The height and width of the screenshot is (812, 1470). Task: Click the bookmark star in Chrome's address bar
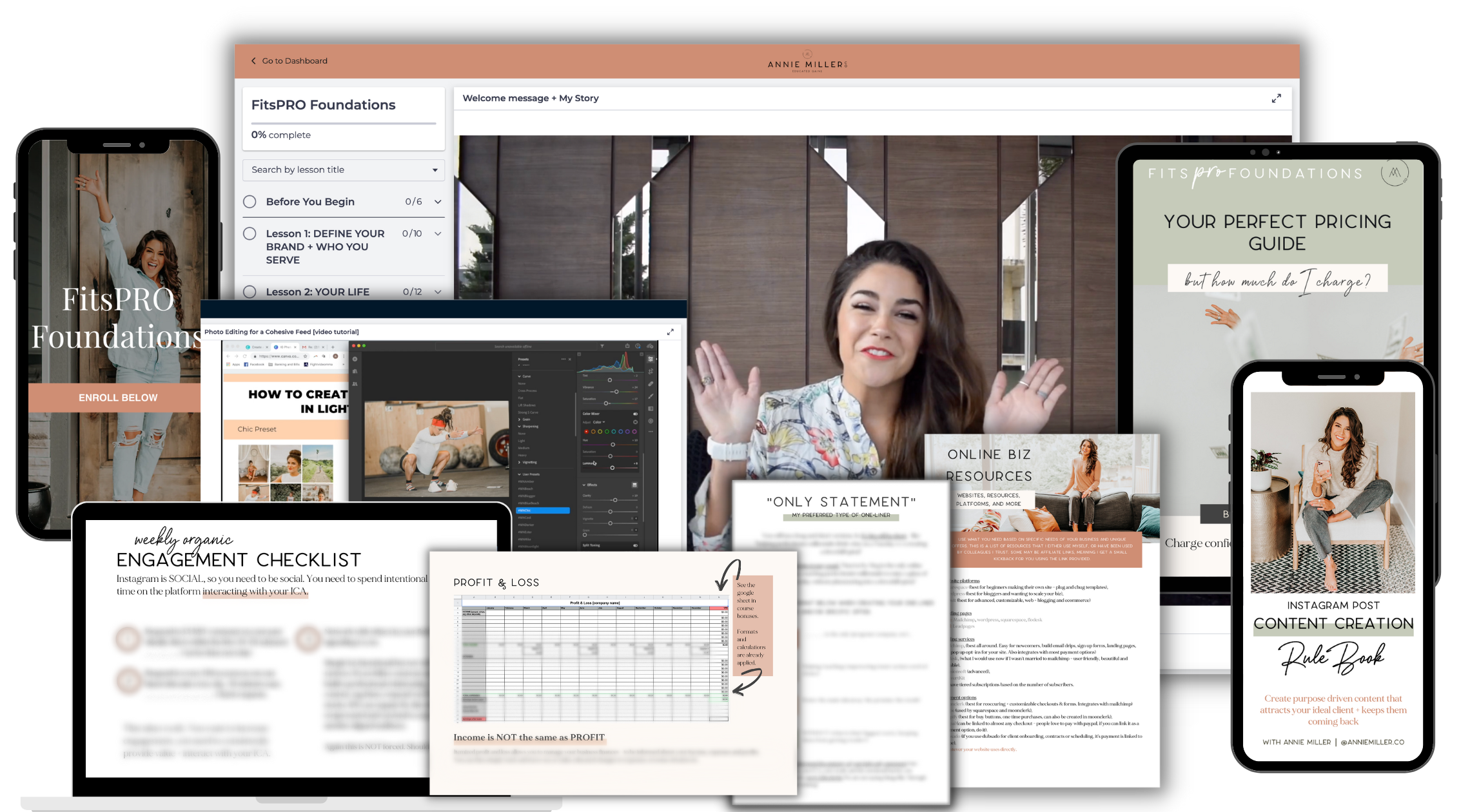coord(305,356)
